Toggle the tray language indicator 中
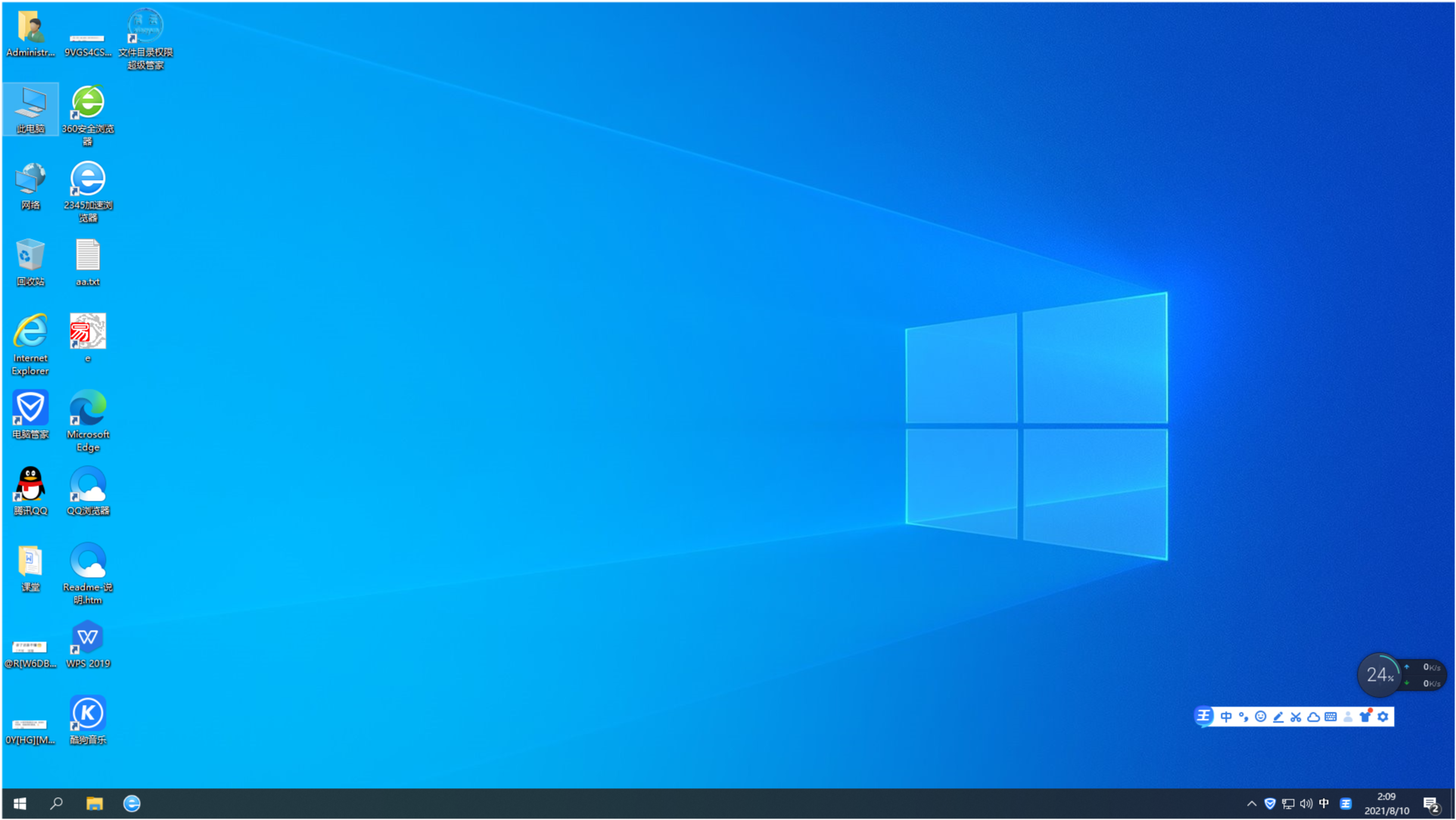 coord(1324,803)
